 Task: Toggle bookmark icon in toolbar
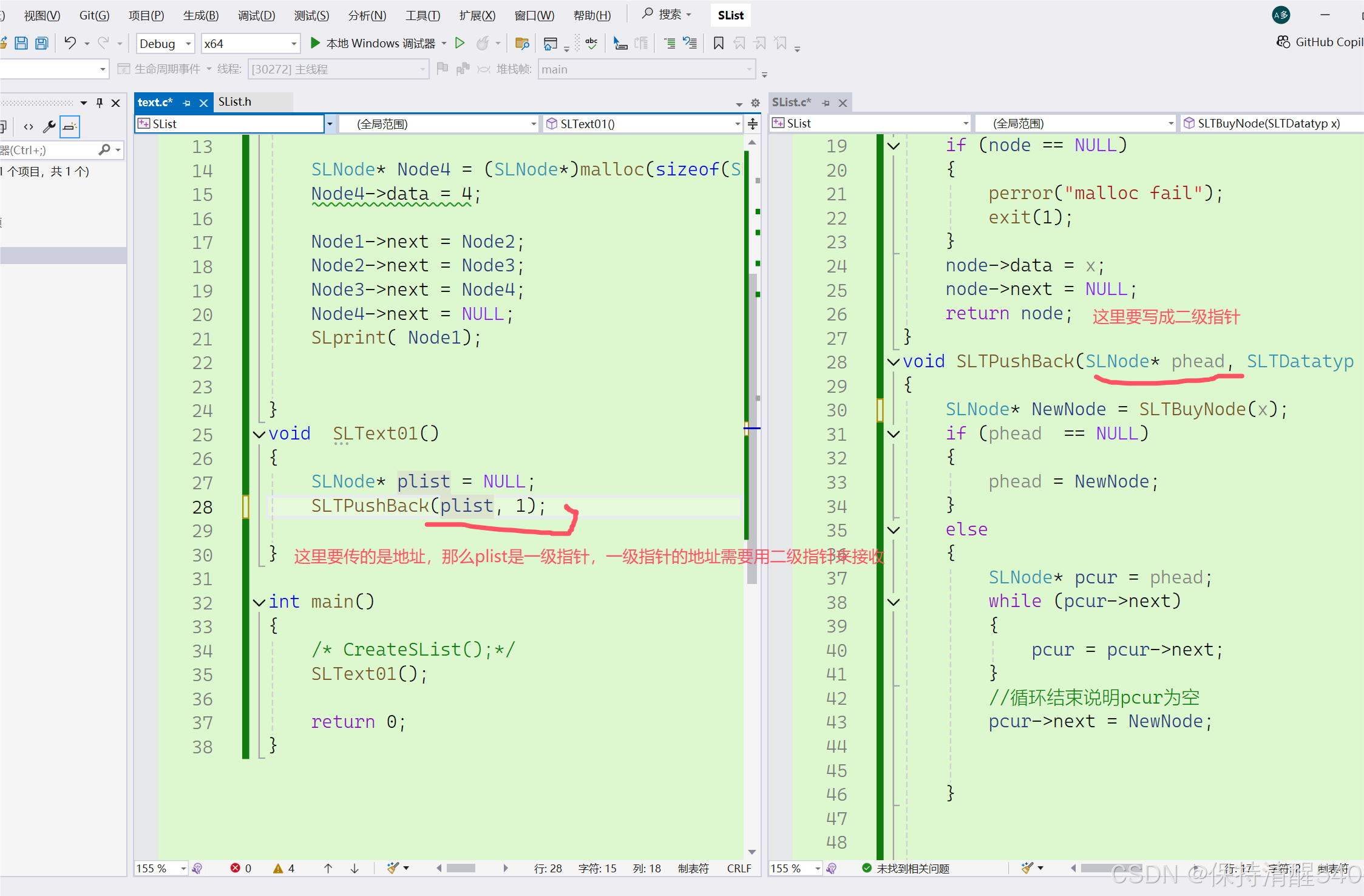coord(718,43)
